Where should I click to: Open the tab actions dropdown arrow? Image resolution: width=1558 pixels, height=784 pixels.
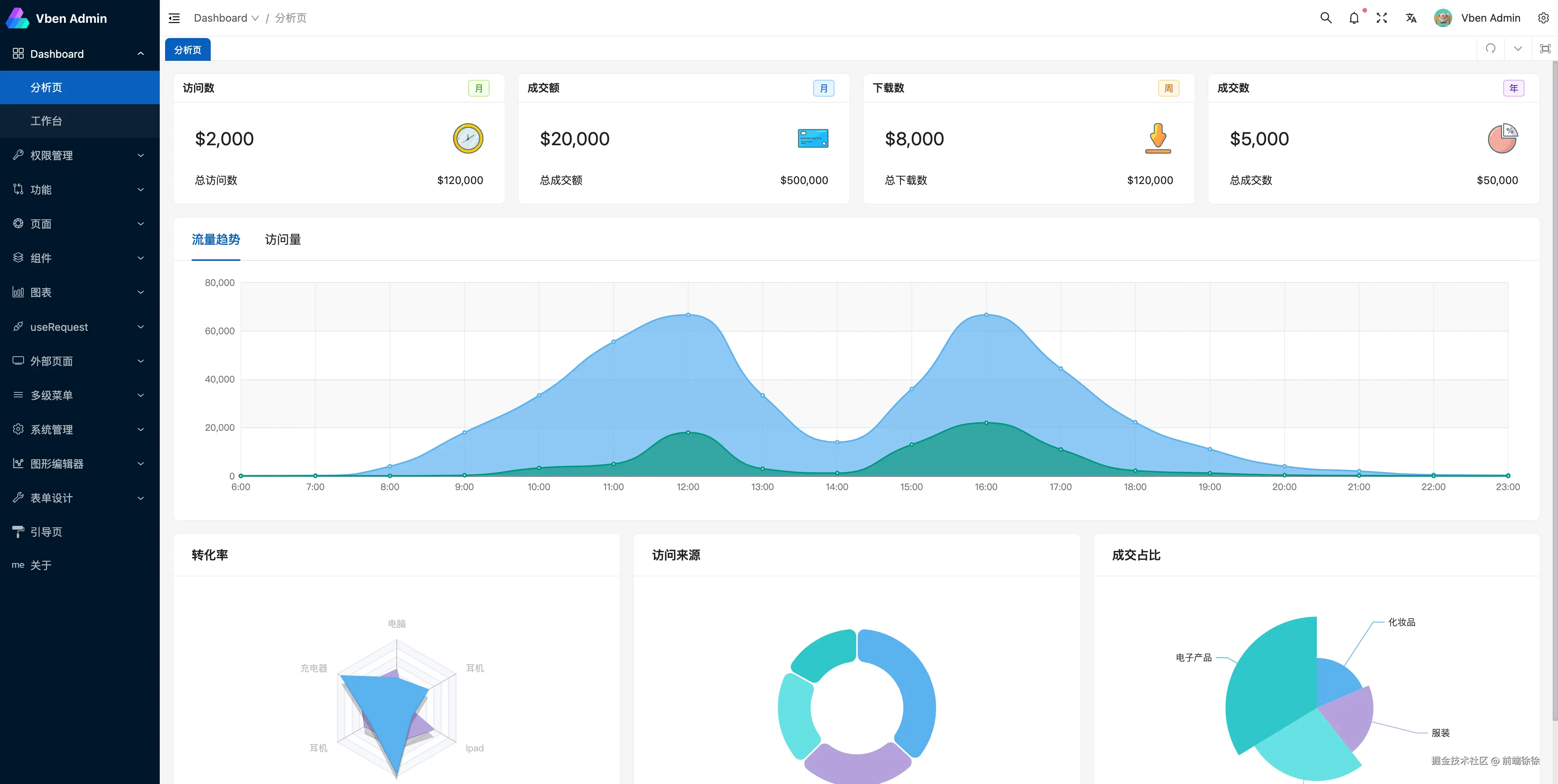[1517, 48]
